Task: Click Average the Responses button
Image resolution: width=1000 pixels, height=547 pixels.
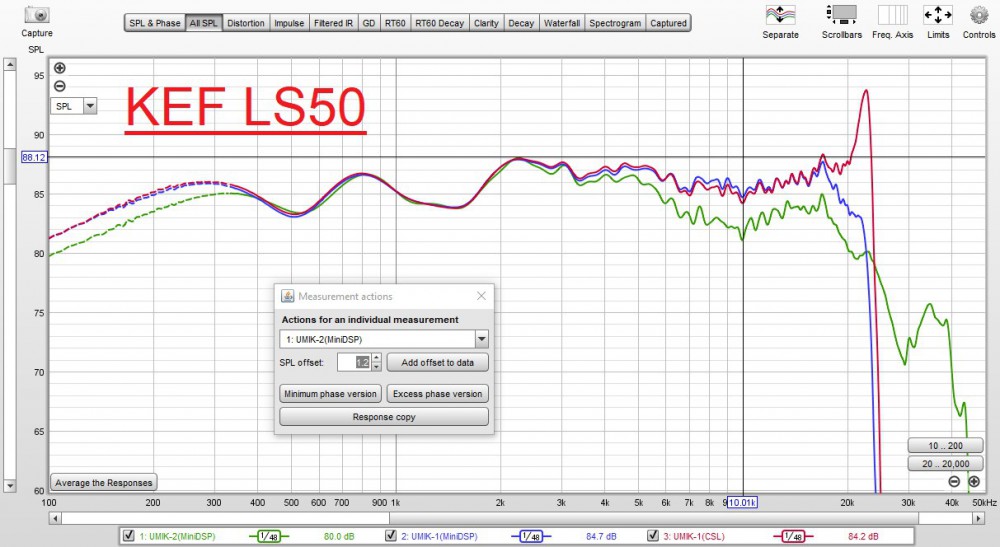Action: coord(103,483)
